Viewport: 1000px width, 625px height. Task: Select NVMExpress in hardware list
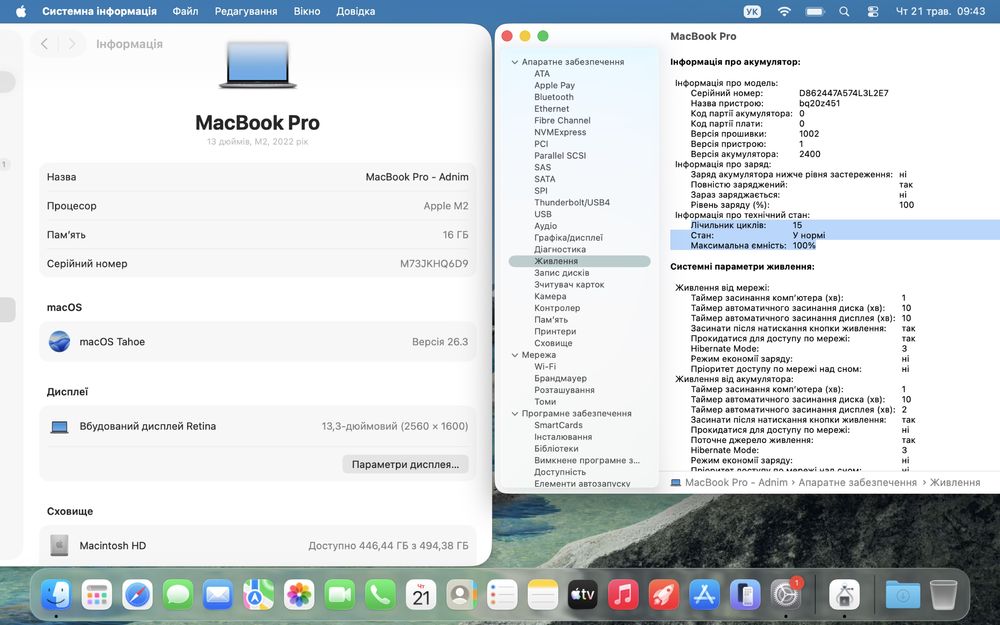[560, 132]
